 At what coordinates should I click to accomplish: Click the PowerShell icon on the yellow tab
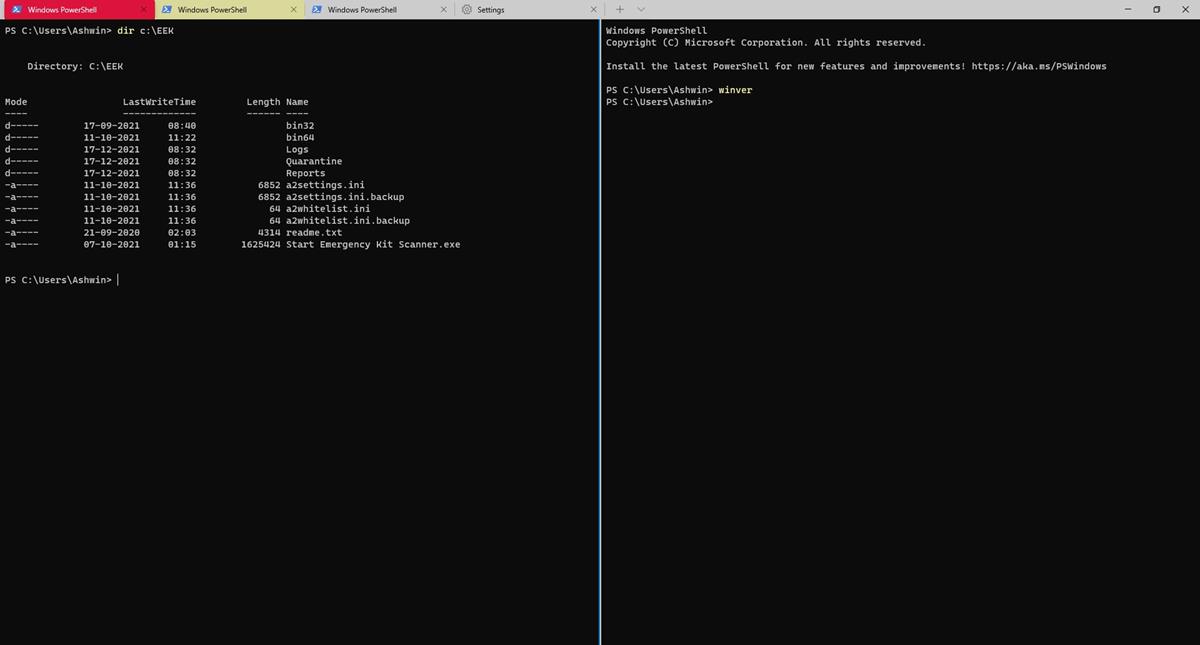click(x=166, y=9)
